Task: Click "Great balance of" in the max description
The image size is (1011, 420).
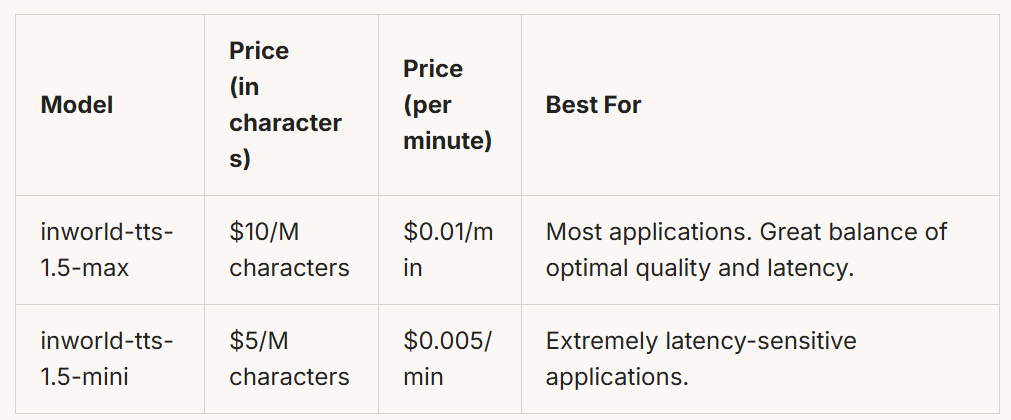Action: pos(853,232)
